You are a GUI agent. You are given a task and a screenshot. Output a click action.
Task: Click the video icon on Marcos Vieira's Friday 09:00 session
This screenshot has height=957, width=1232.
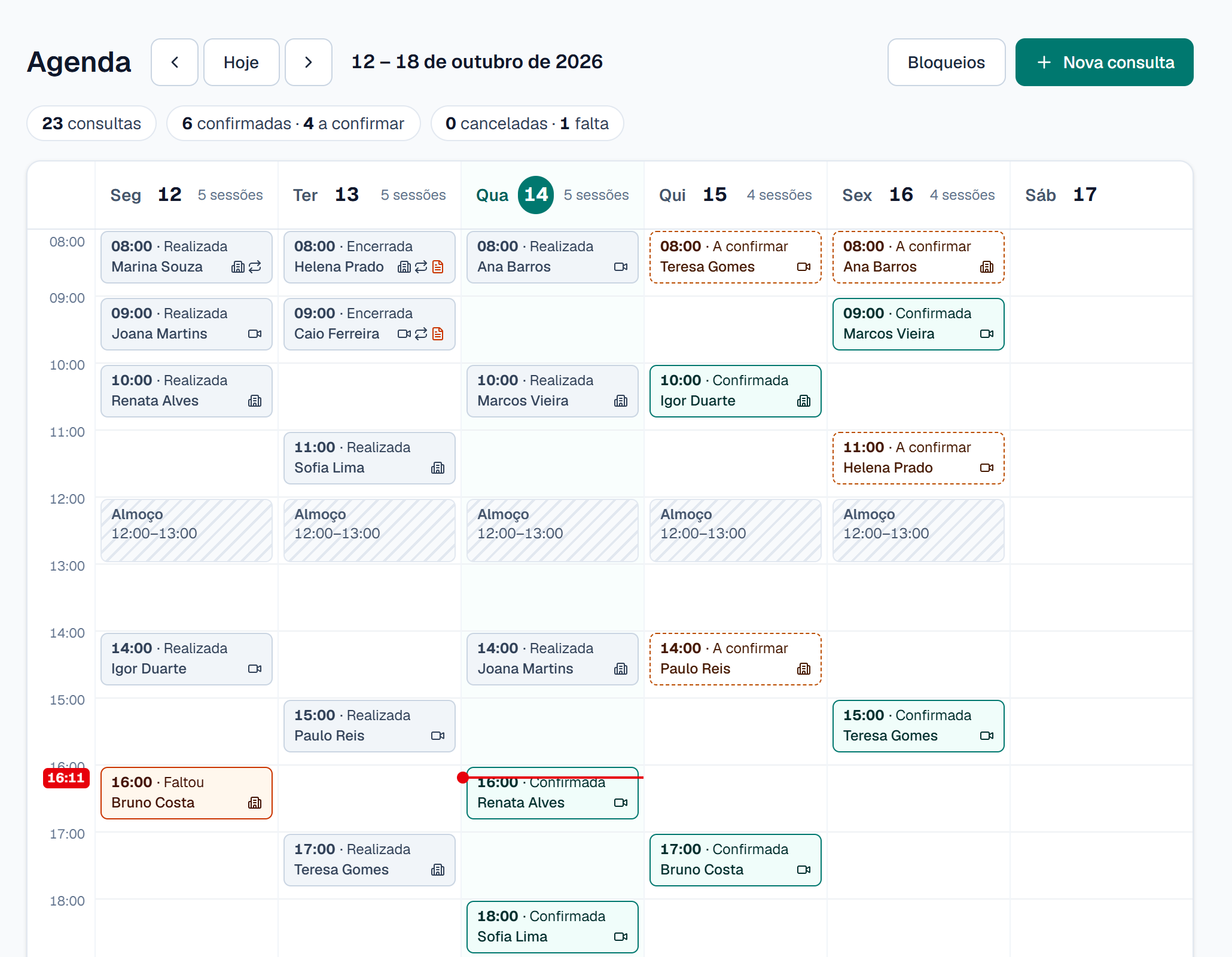click(x=987, y=334)
